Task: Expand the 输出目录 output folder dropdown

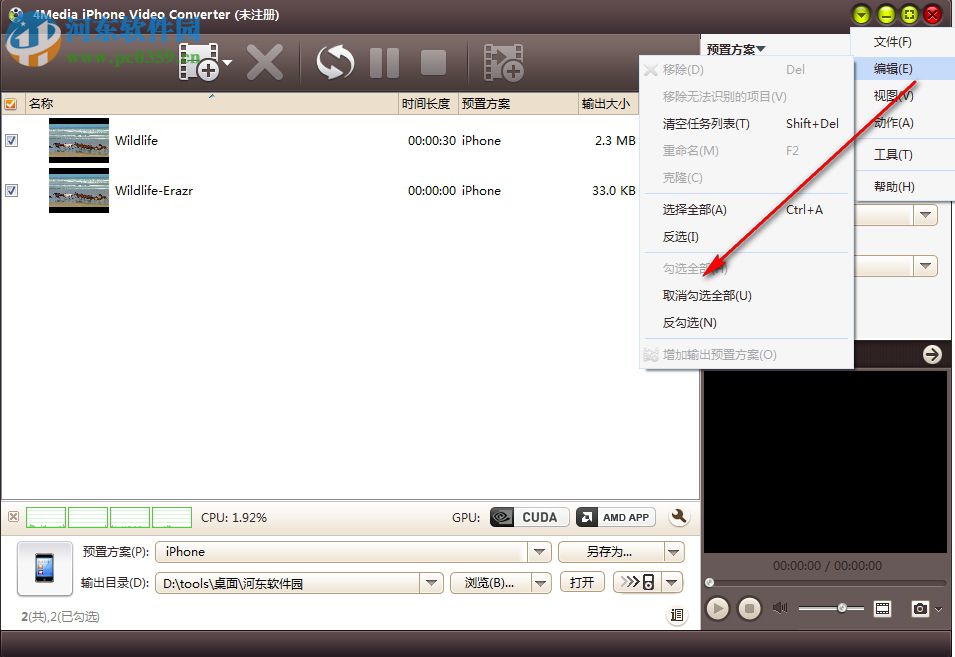Action: click(430, 581)
